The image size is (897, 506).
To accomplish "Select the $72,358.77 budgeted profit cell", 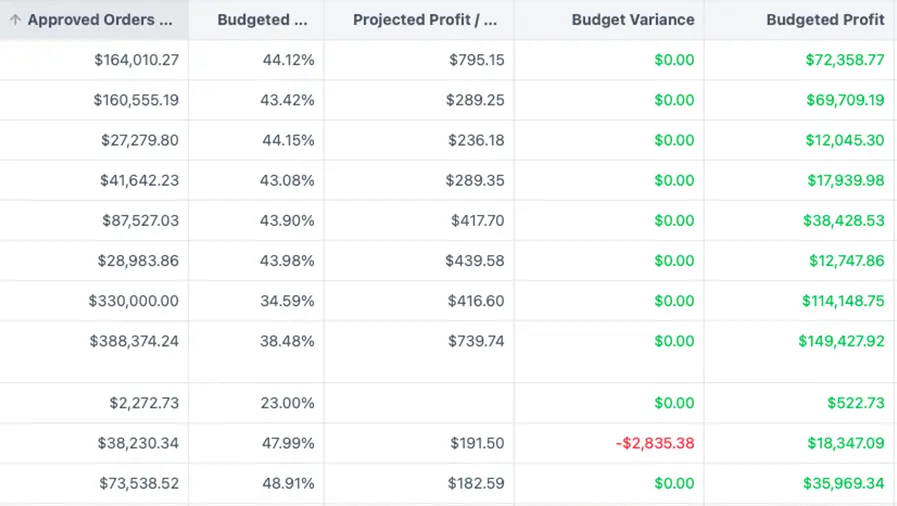I will pyautogui.click(x=845, y=60).
